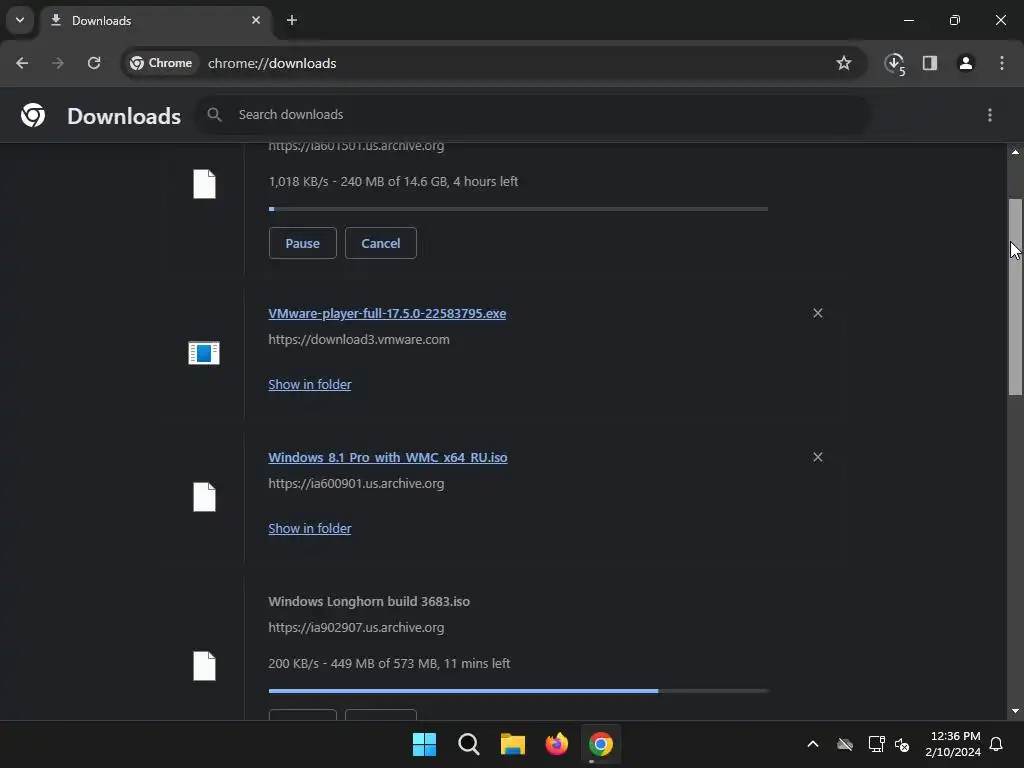1024x768 pixels.
Task: Click the Windows Longhorn ISO file icon
Action: [204, 666]
